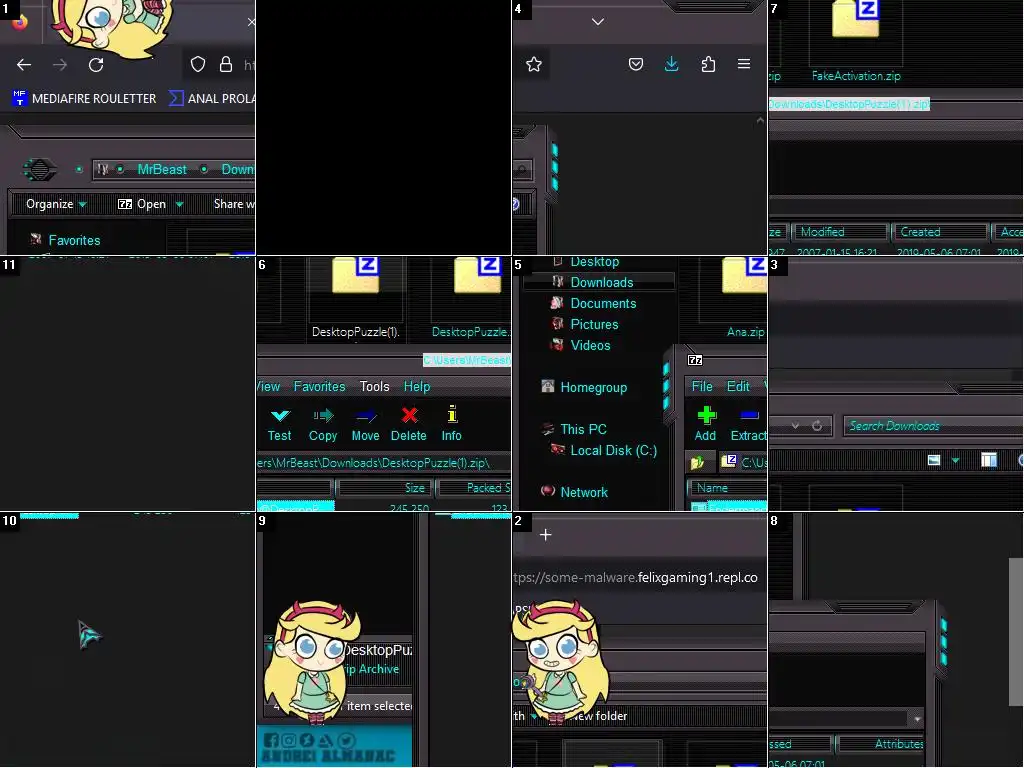Open a new tab with plus button
The height and width of the screenshot is (768, 1024).
(x=546, y=535)
